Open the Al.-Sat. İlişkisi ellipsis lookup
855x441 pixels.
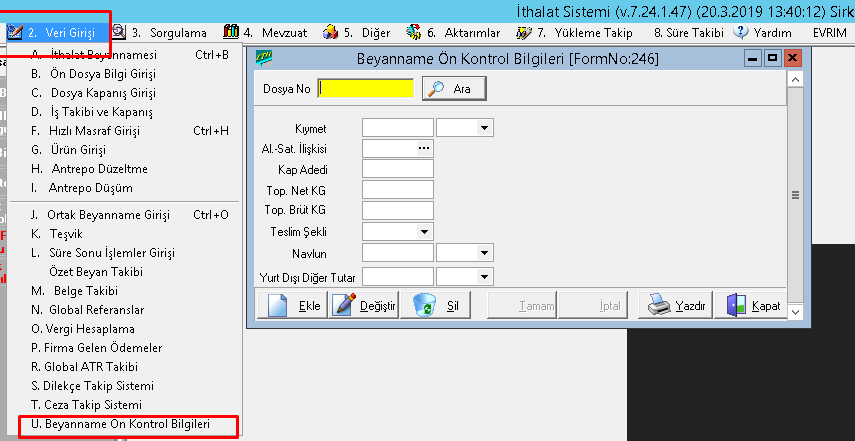coord(424,148)
